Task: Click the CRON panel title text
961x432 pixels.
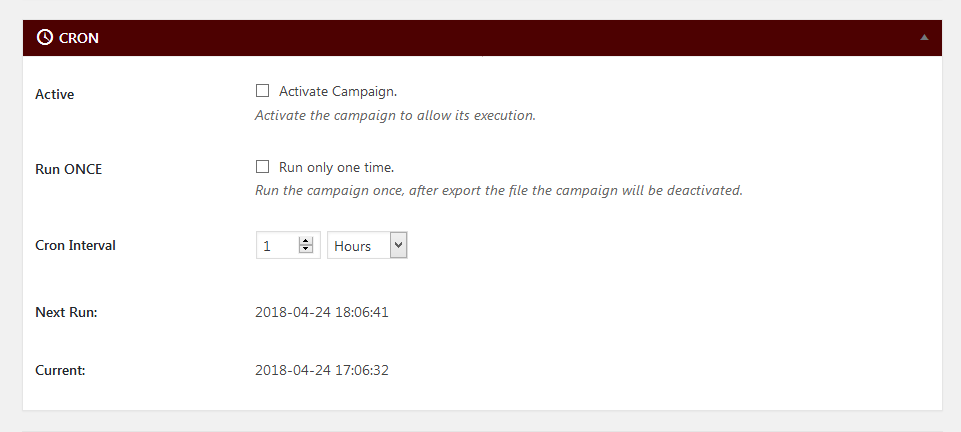Action: click(x=78, y=38)
